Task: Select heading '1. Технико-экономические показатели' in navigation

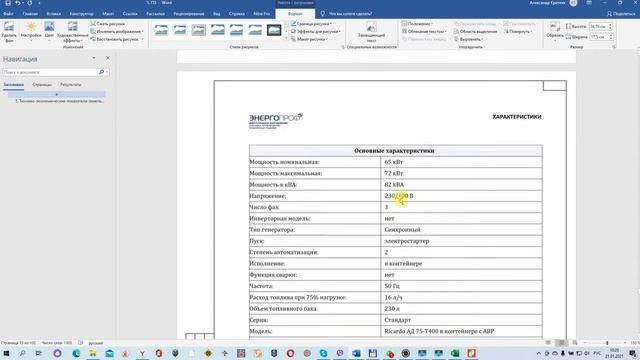Action: [60, 101]
